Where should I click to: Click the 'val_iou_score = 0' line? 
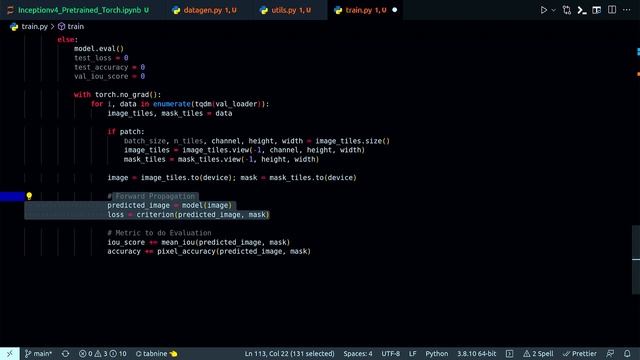tap(109, 76)
